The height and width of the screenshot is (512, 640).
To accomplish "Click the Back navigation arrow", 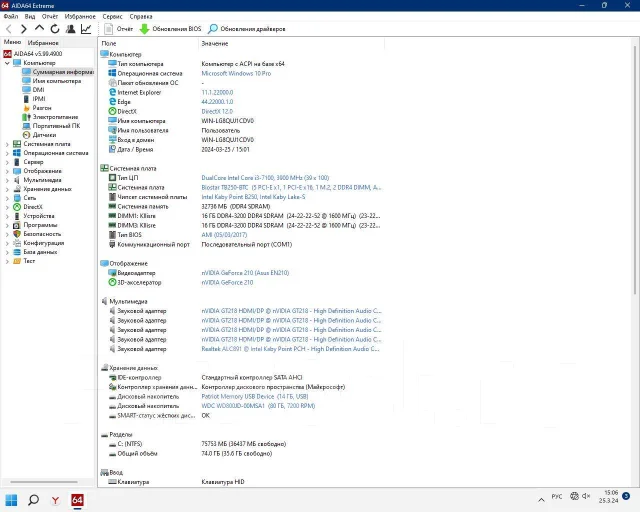I will click(x=9, y=29).
